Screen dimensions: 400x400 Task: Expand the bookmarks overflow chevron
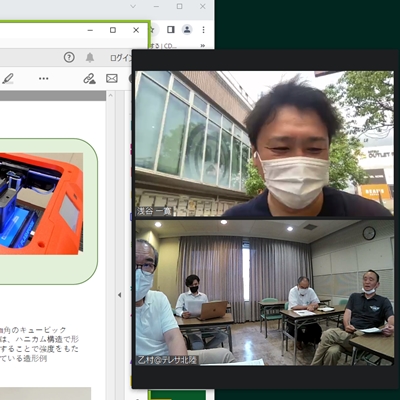(x=202, y=46)
